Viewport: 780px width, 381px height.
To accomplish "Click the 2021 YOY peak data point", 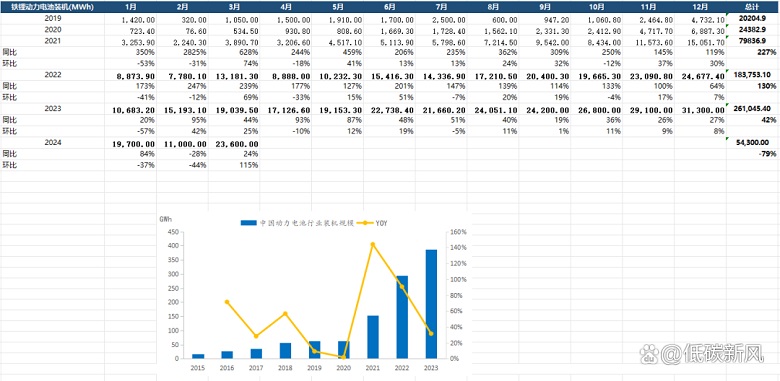I will click(x=373, y=244).
